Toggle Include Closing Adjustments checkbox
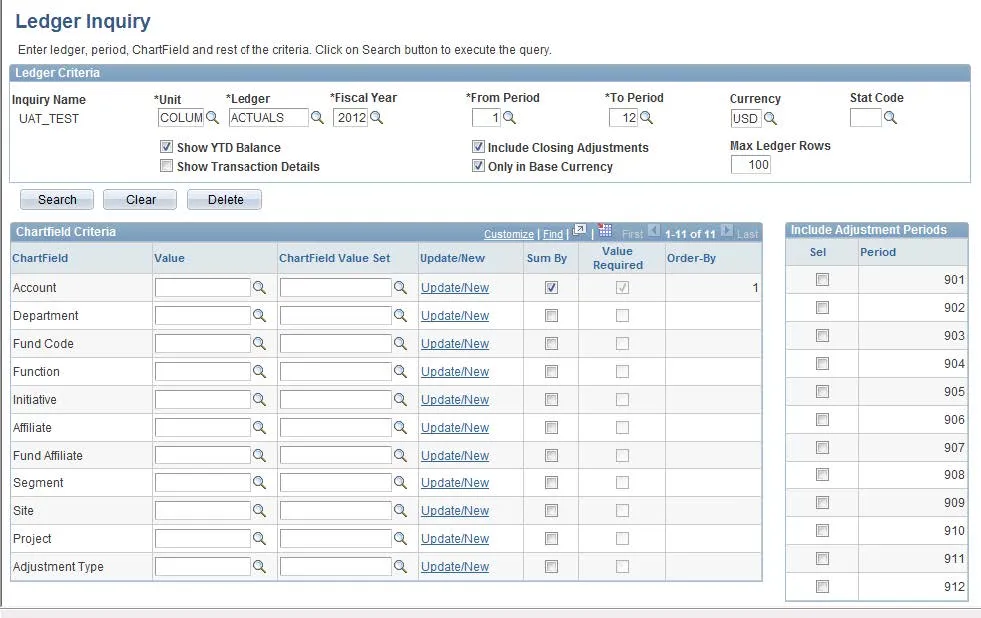The height and width of the screenshot is (618, 981). coord(478,147)
